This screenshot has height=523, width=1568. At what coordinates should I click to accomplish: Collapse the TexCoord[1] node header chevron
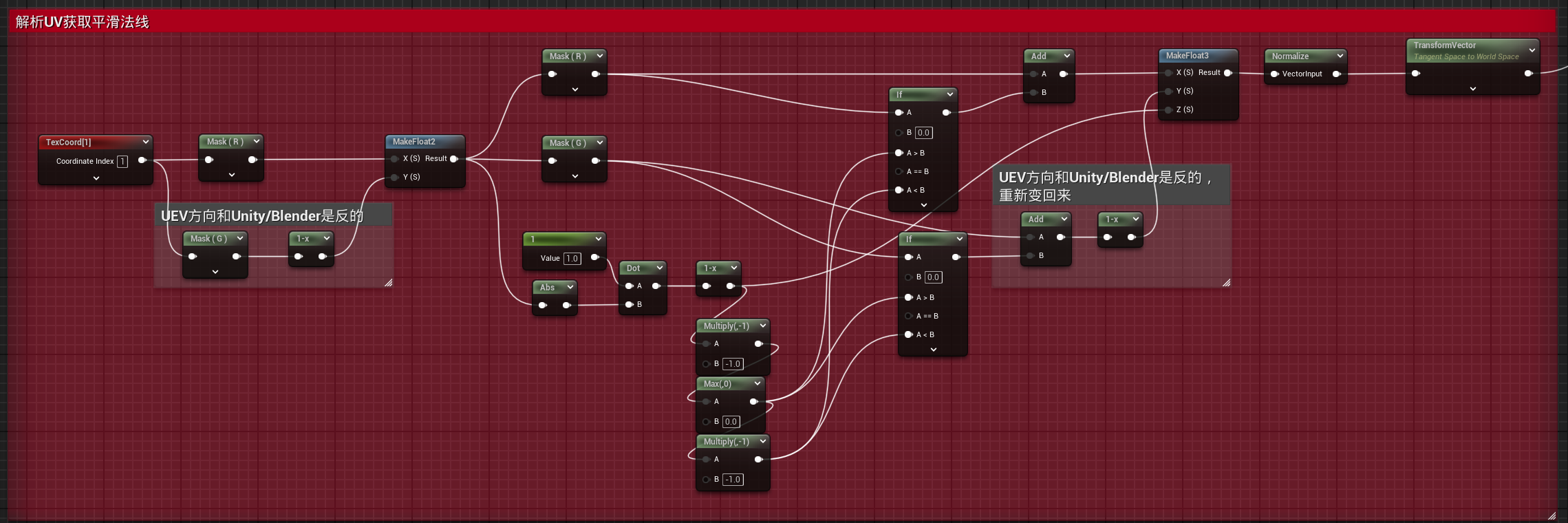coord(146,142)
